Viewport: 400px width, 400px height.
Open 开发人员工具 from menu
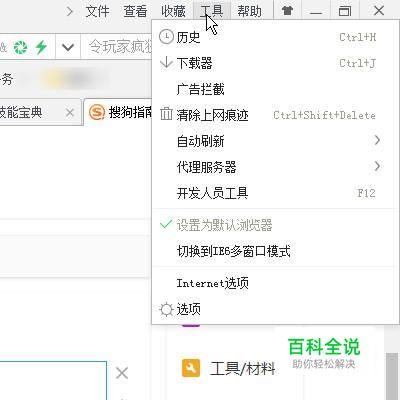click(x=275, y=193)
